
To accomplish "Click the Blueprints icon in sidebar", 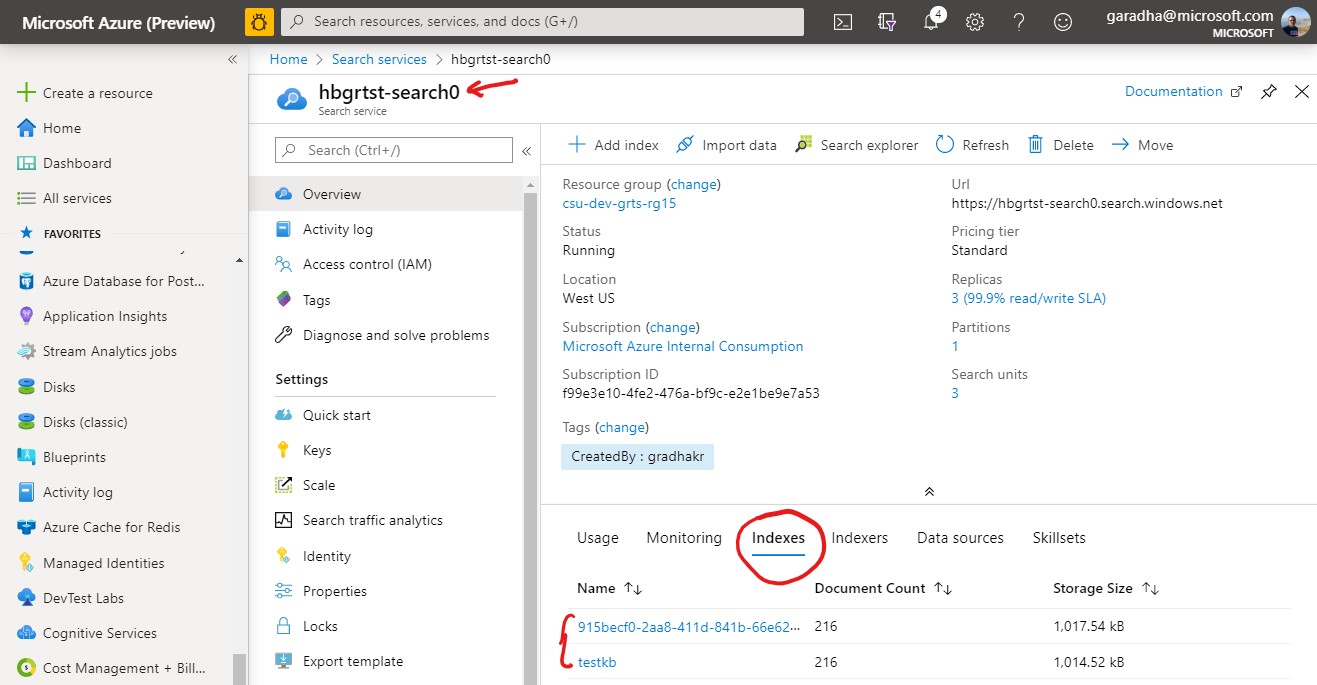I will 27,457.
